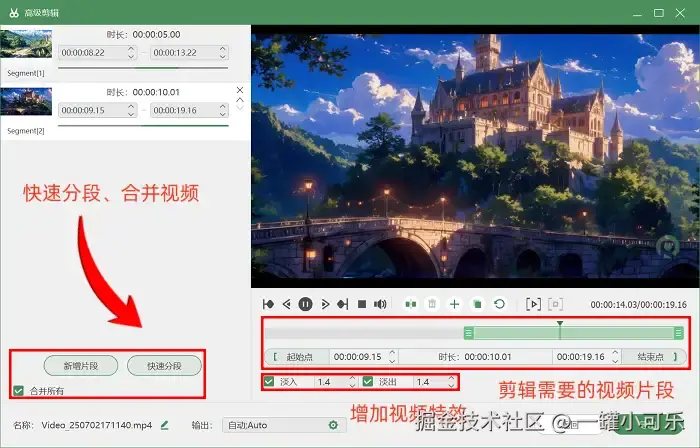Increase the 淡入 fade-in value

pyautogui.click(x=352, y=378)
